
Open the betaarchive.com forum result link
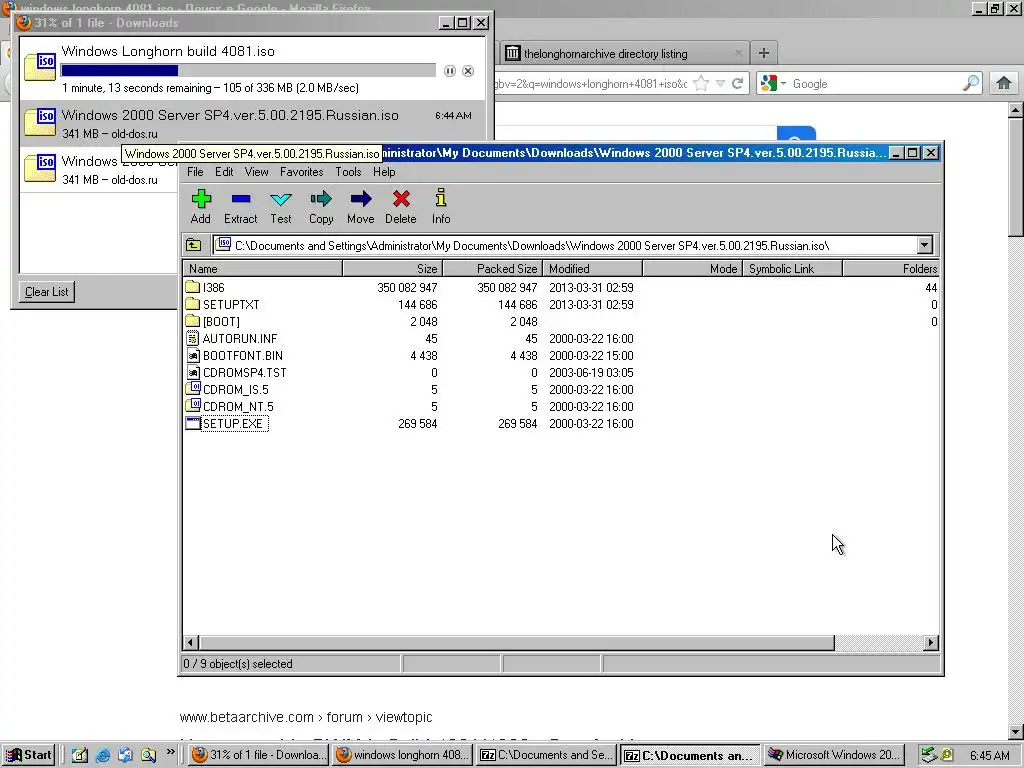(306, 717)
